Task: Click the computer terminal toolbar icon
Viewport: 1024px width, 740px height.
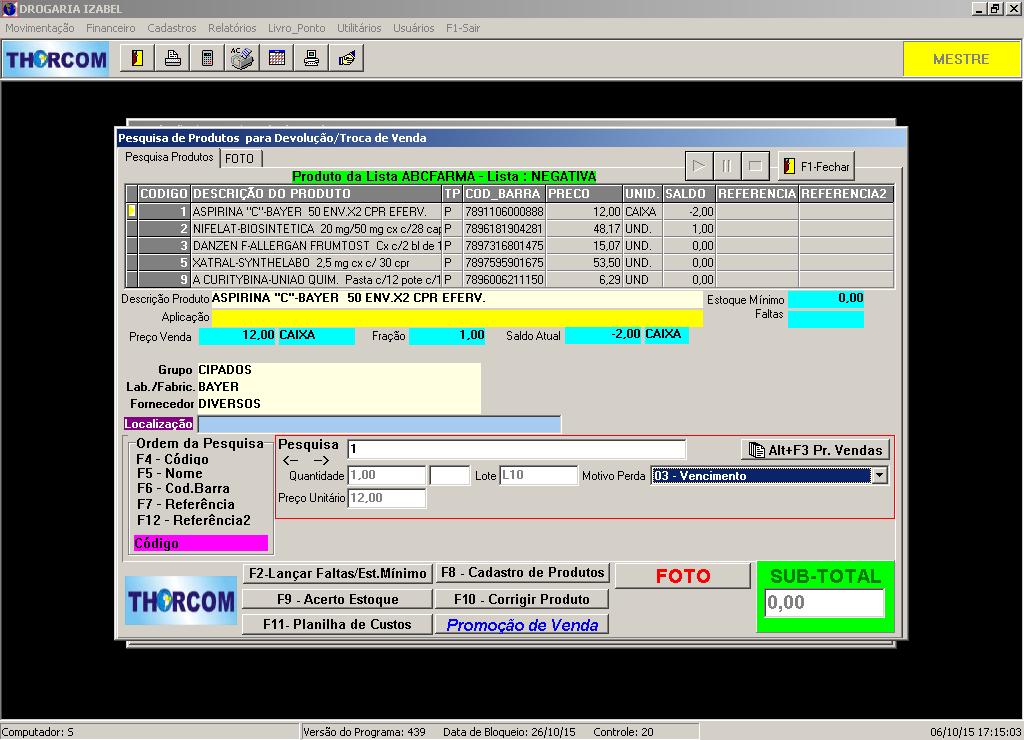Action: 312,58
